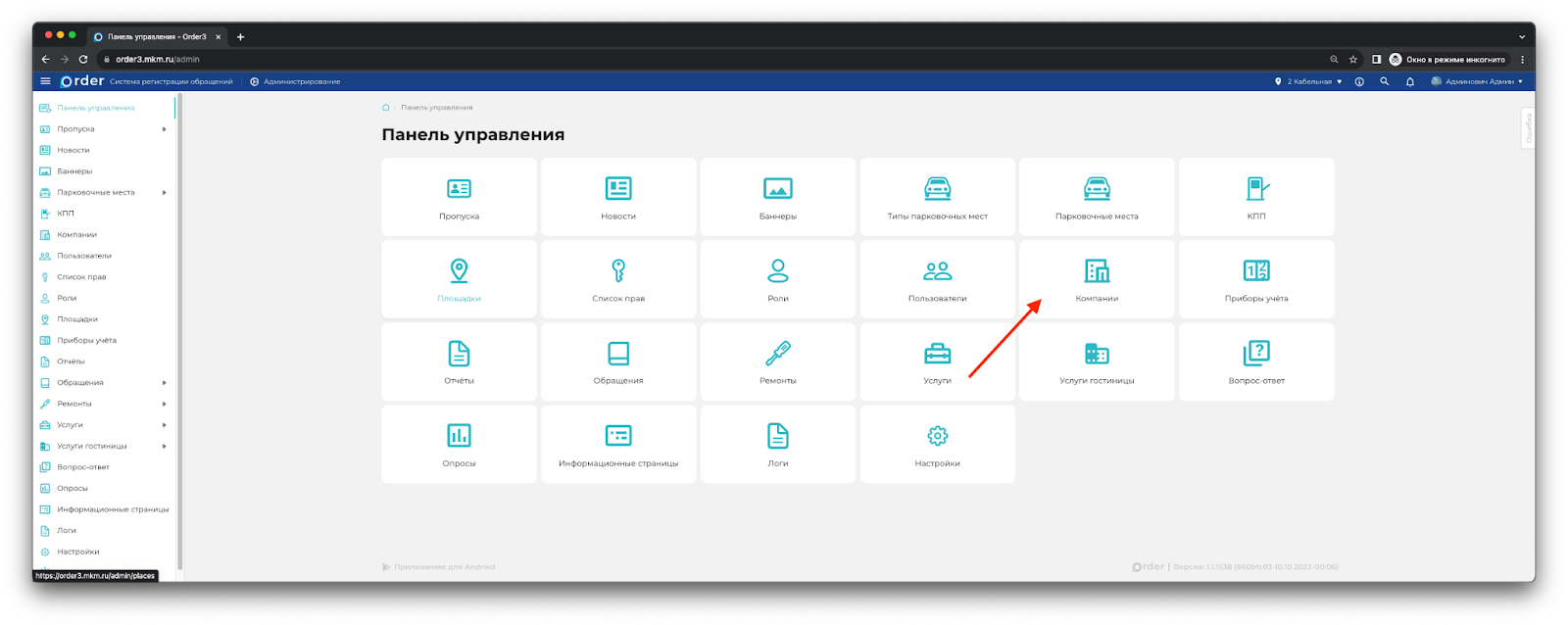Select the Ремонты wrench tile

(777, 361)
